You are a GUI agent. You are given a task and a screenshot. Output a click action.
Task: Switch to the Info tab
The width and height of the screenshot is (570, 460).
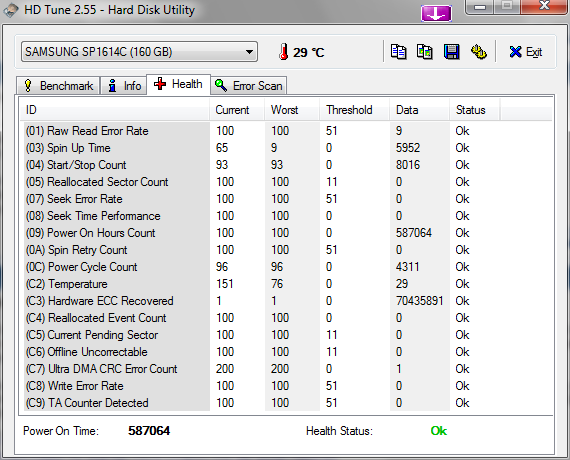click(124, 86)
